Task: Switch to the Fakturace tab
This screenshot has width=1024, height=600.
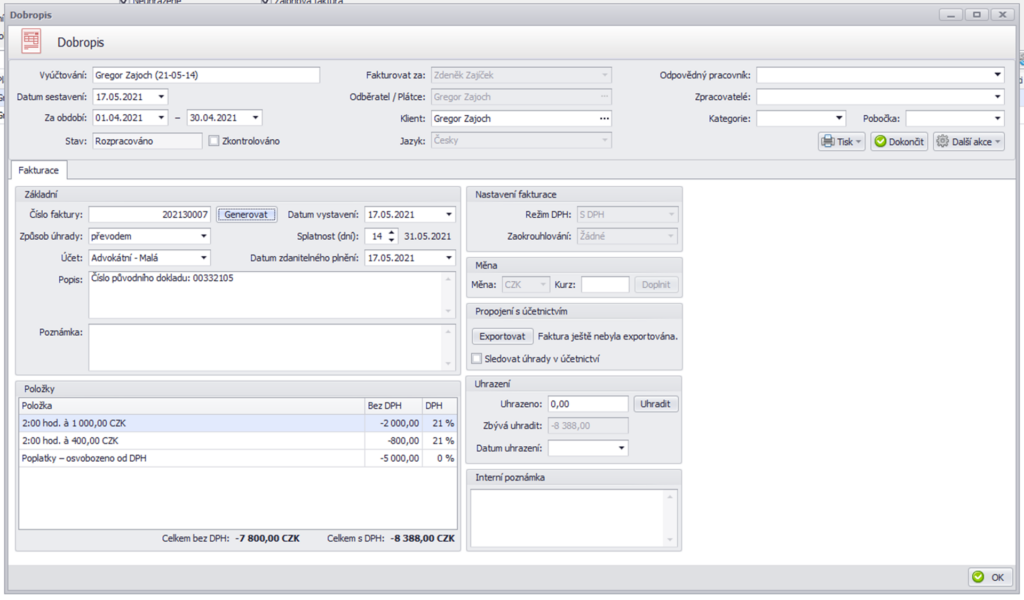Action: [x=39, y=170]
